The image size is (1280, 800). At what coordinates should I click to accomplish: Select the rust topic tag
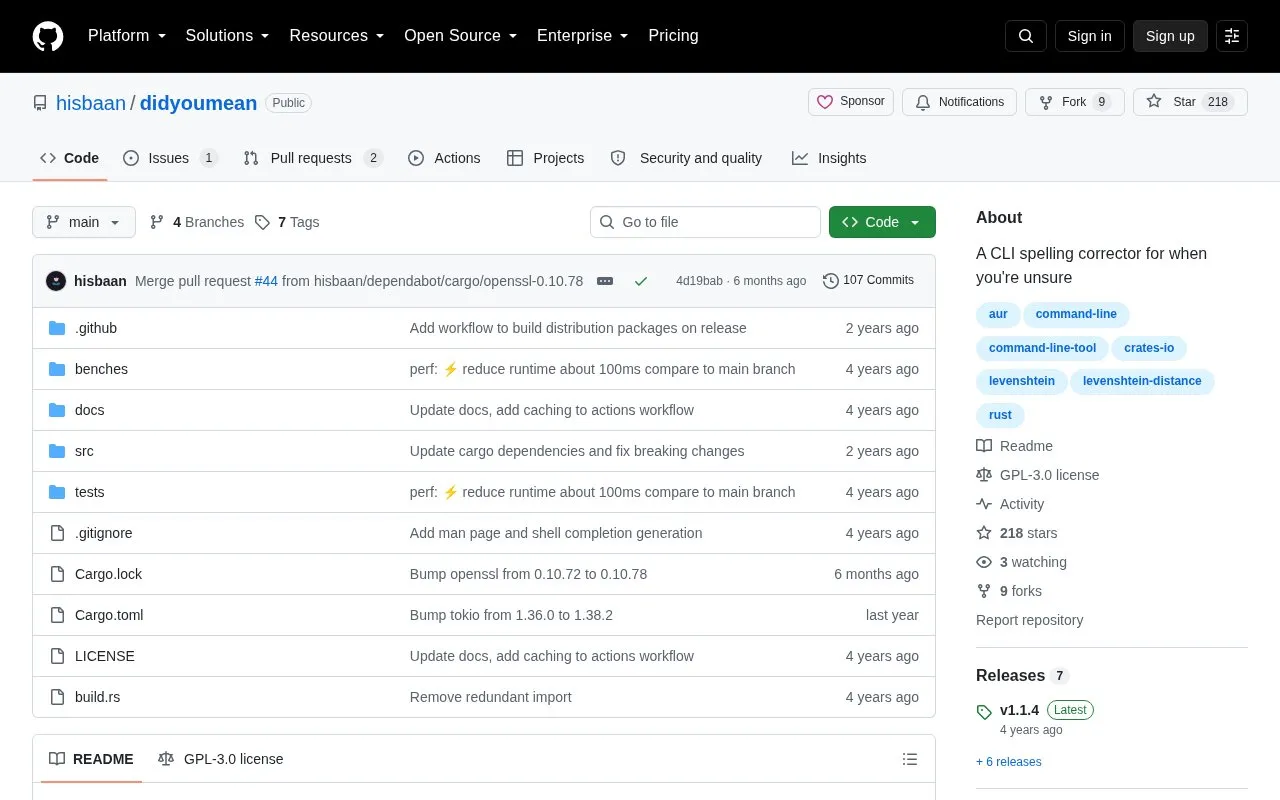1000,415
